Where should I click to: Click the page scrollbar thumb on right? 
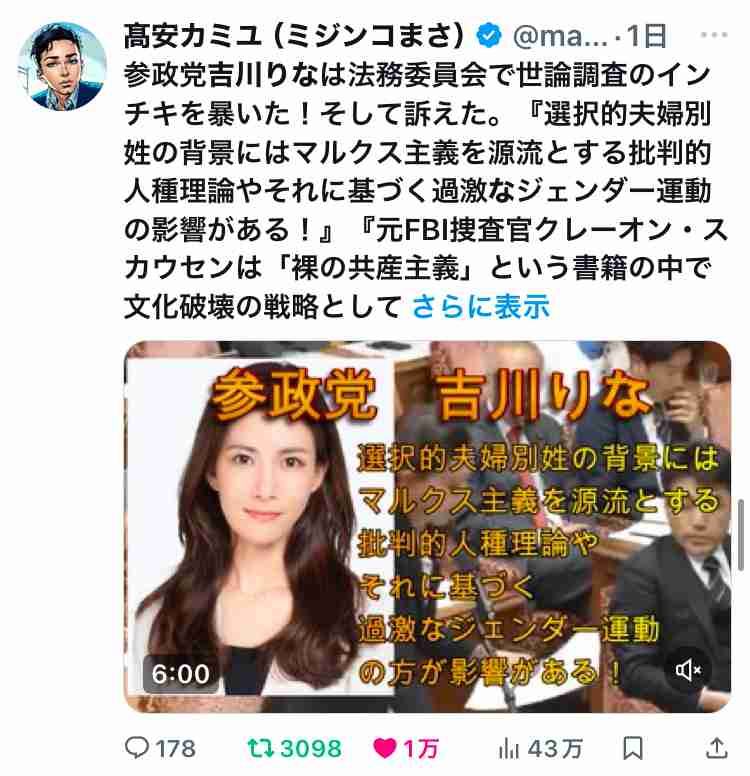click(741, 535)
